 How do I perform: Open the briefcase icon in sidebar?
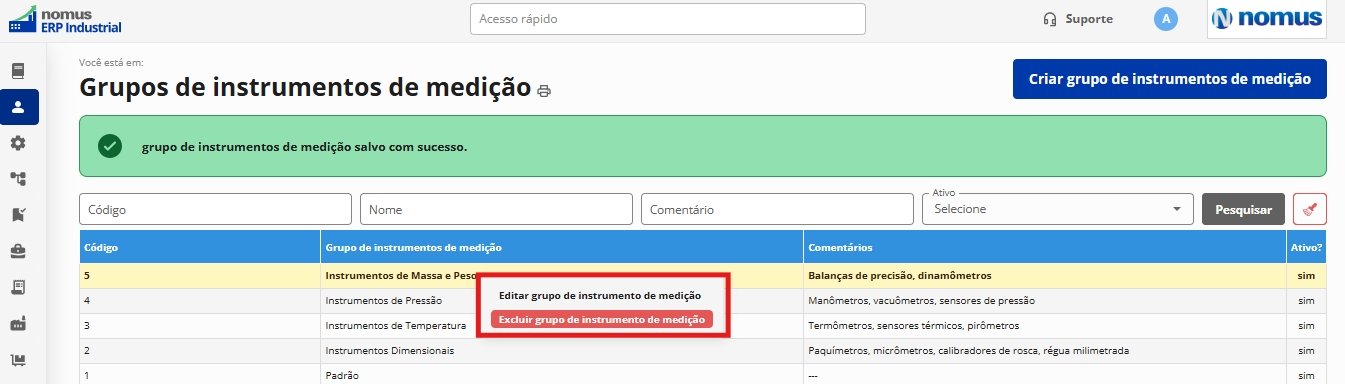point(18,251)
